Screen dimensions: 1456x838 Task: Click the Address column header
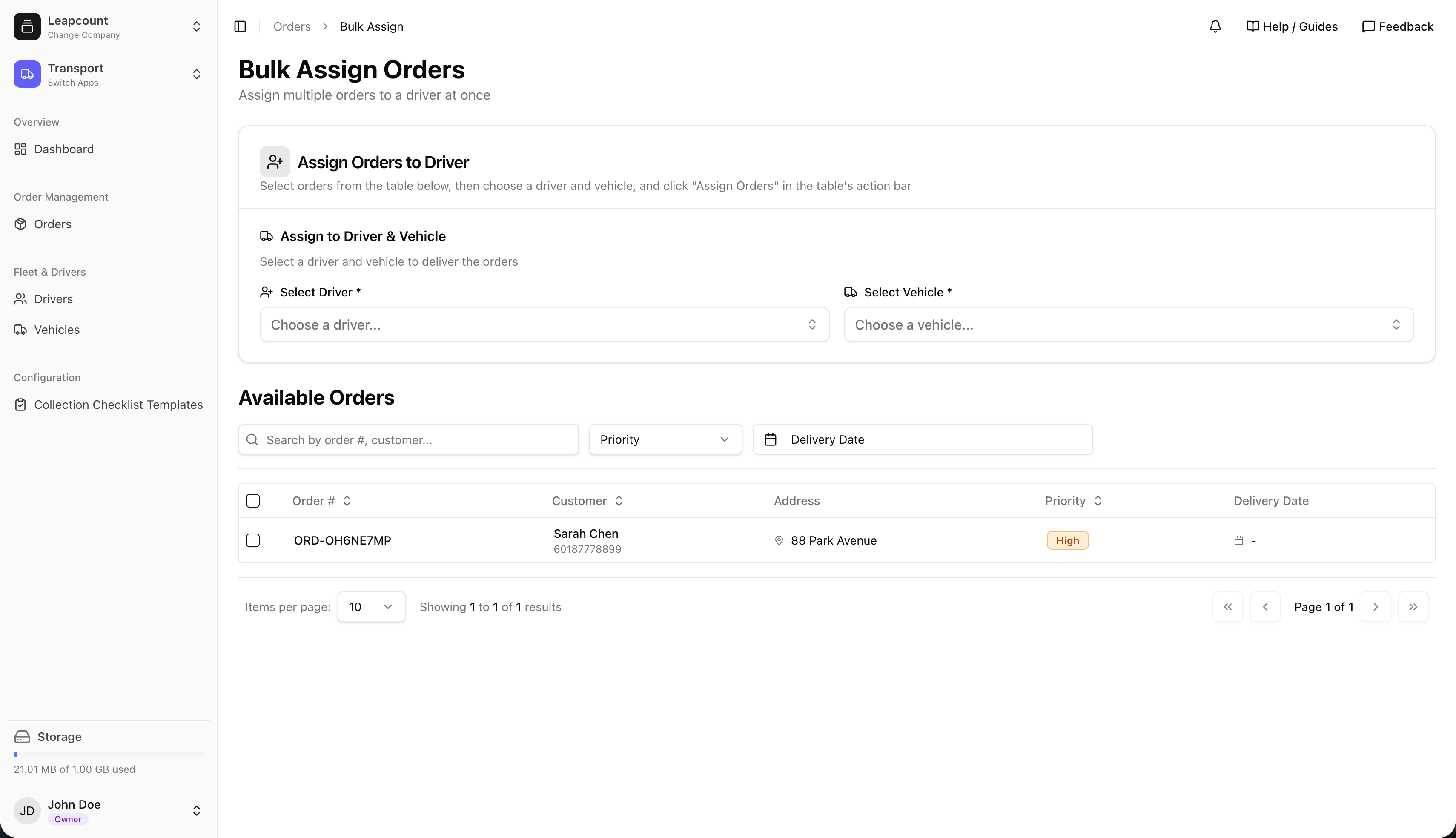[797, 501]
